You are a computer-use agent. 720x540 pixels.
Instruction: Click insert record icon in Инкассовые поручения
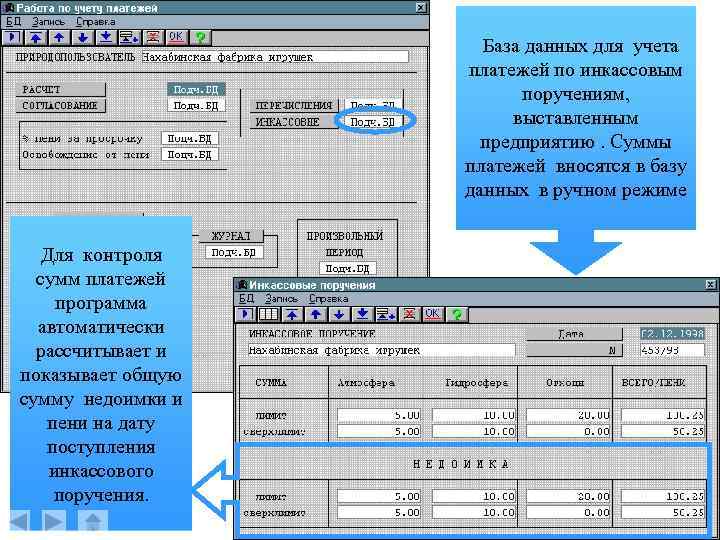tap(386, 315)
